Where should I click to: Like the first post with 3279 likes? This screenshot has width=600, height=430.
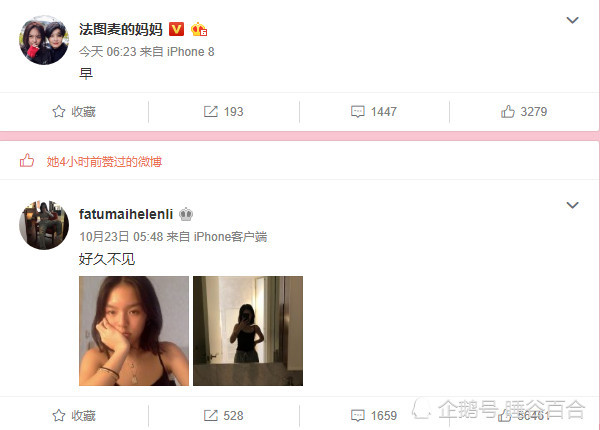coord(524,112)
